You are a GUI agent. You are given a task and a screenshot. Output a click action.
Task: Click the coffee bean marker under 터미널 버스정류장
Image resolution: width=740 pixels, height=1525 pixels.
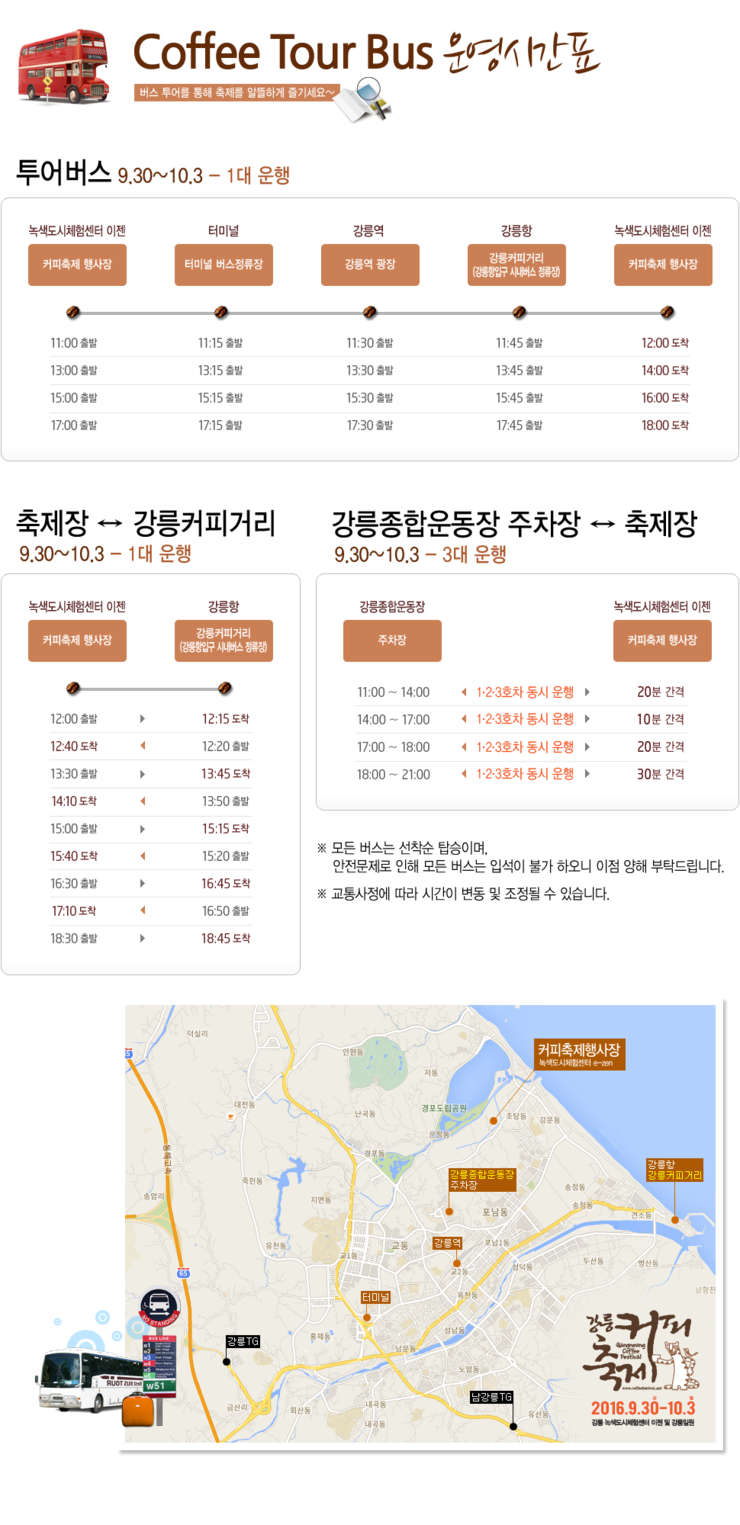(222, 313)
